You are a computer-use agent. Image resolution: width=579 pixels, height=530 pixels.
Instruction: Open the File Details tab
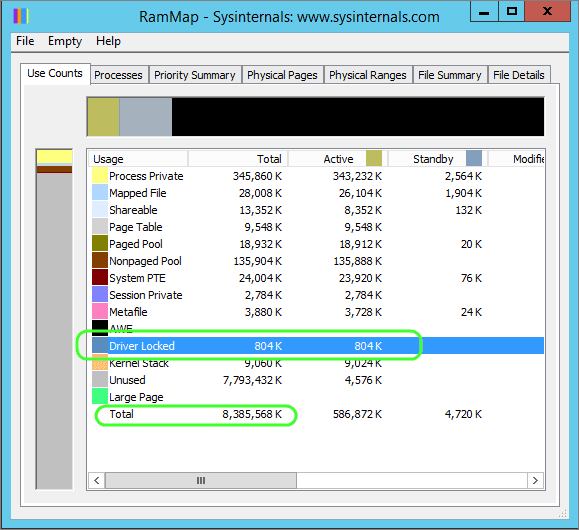click(x=519, y=75)
